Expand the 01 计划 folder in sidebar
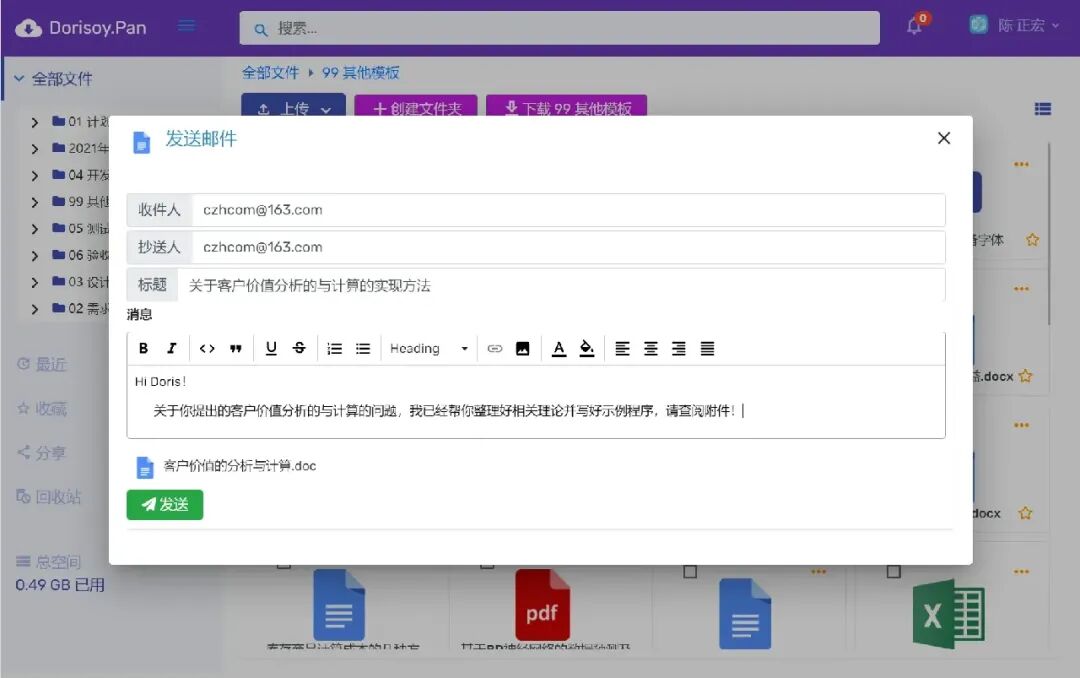 click(x=35, y=122)
